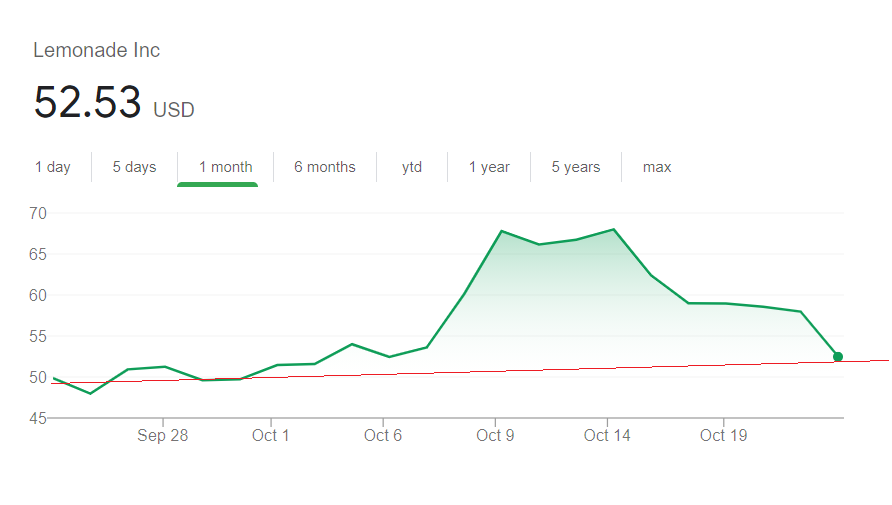Click the USD currency label

coord(174,110)
